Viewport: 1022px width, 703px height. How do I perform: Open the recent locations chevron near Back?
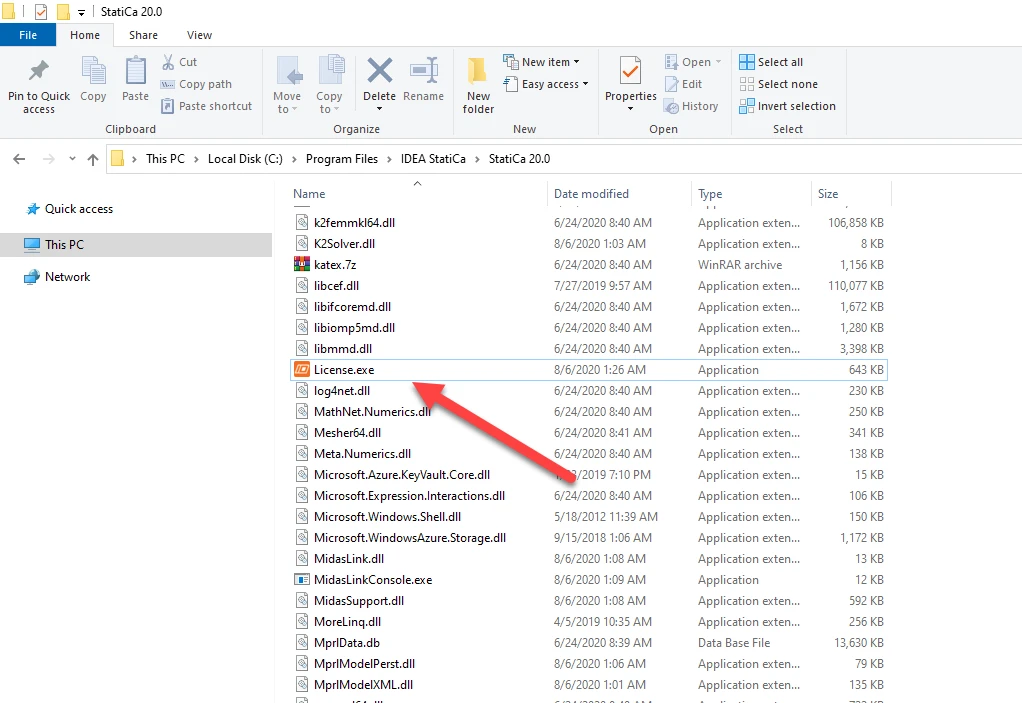(x=72, y=159)
